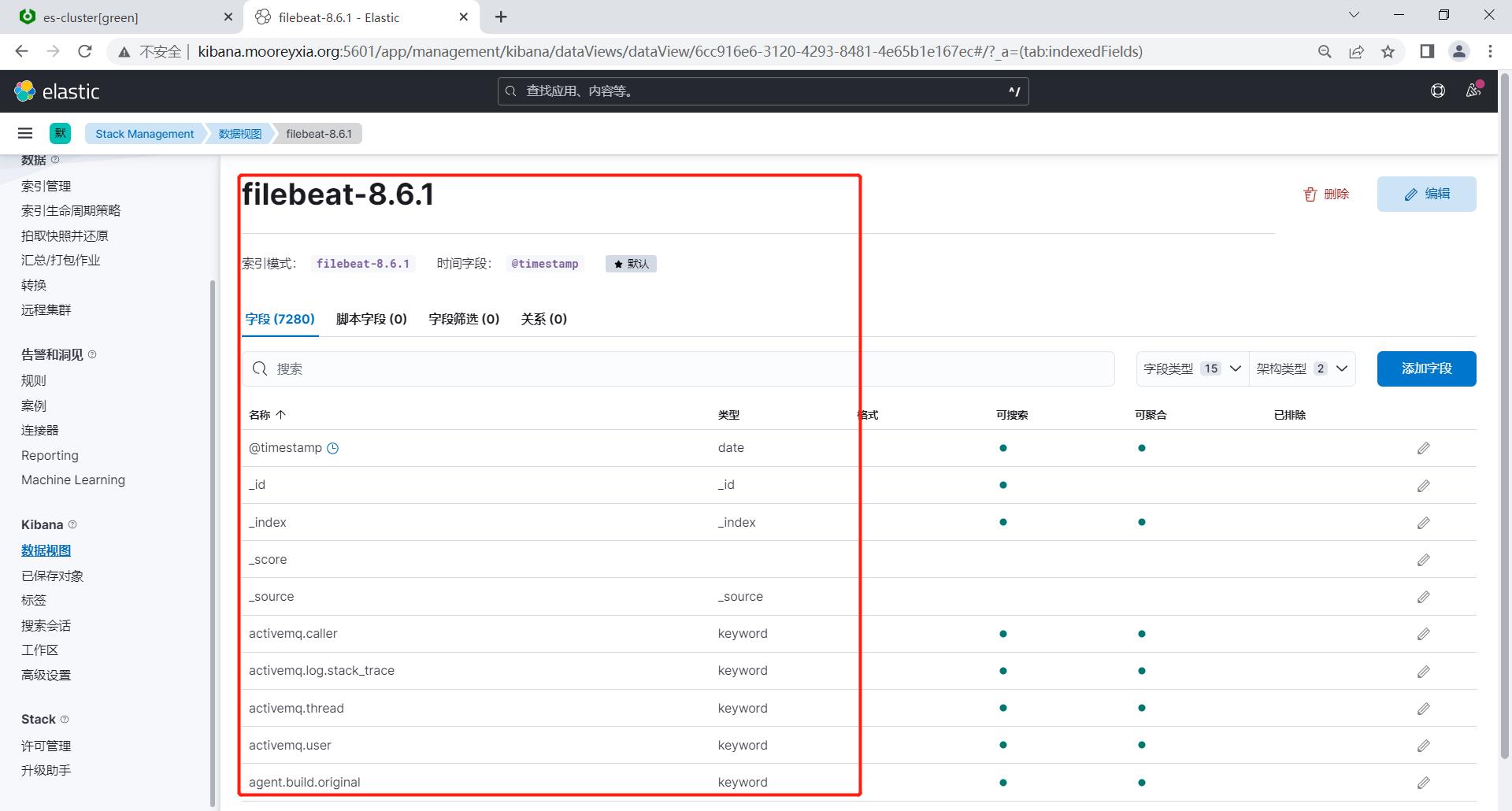Click the global 查找应用、内容等 search box
The height and width of the screenshot is (811, 1512).
click(x=763, y=91)
